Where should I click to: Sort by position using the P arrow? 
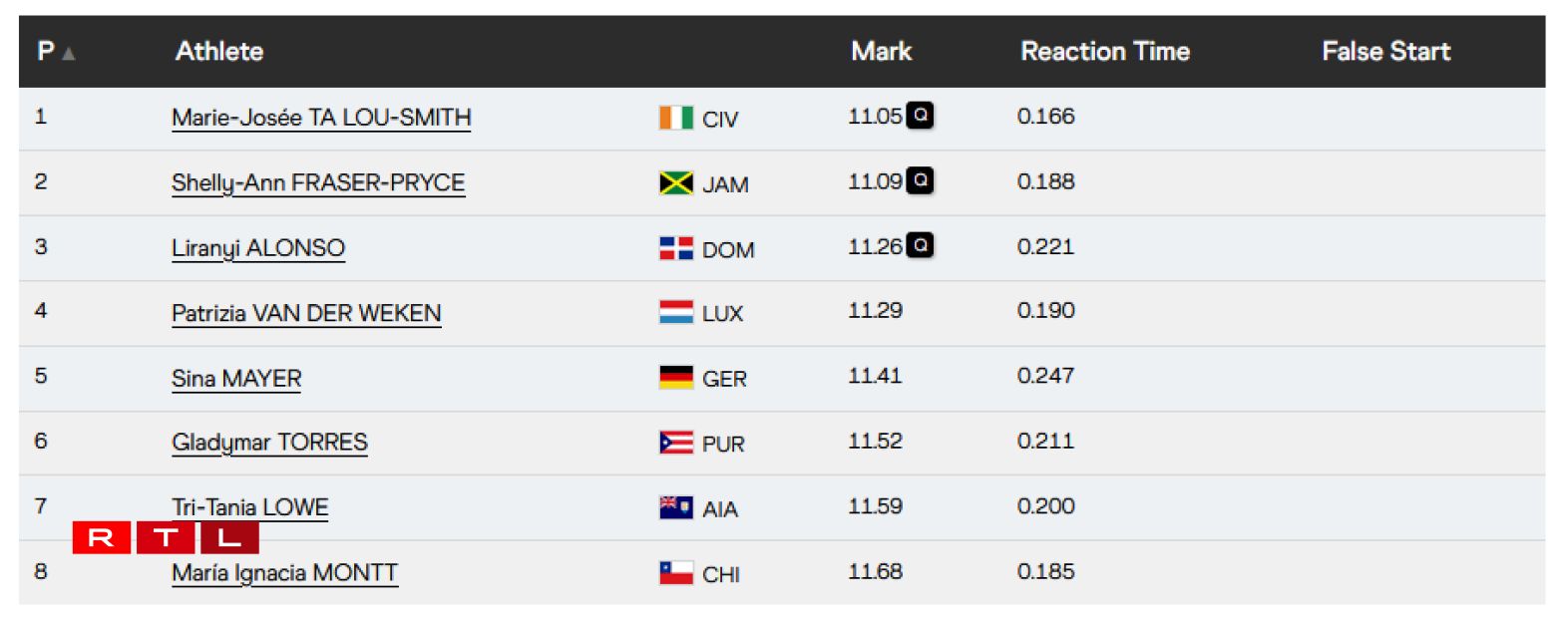[68, 53]
